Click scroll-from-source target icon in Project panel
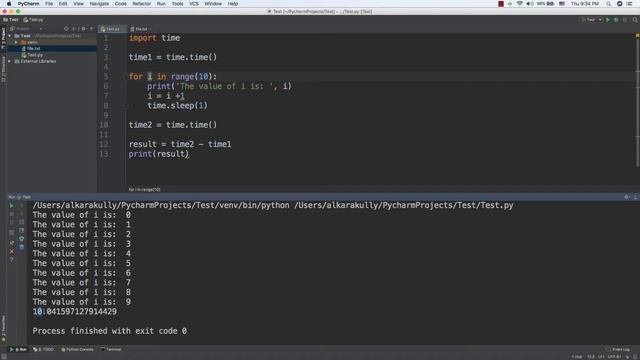 coord(66,29)
